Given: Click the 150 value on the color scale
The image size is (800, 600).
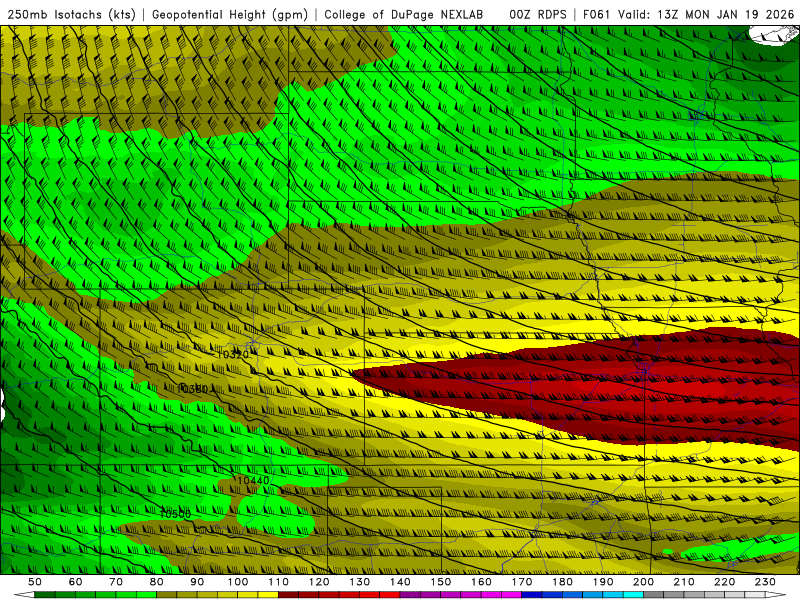Looking at the screenshot, I should click(441, 582).
